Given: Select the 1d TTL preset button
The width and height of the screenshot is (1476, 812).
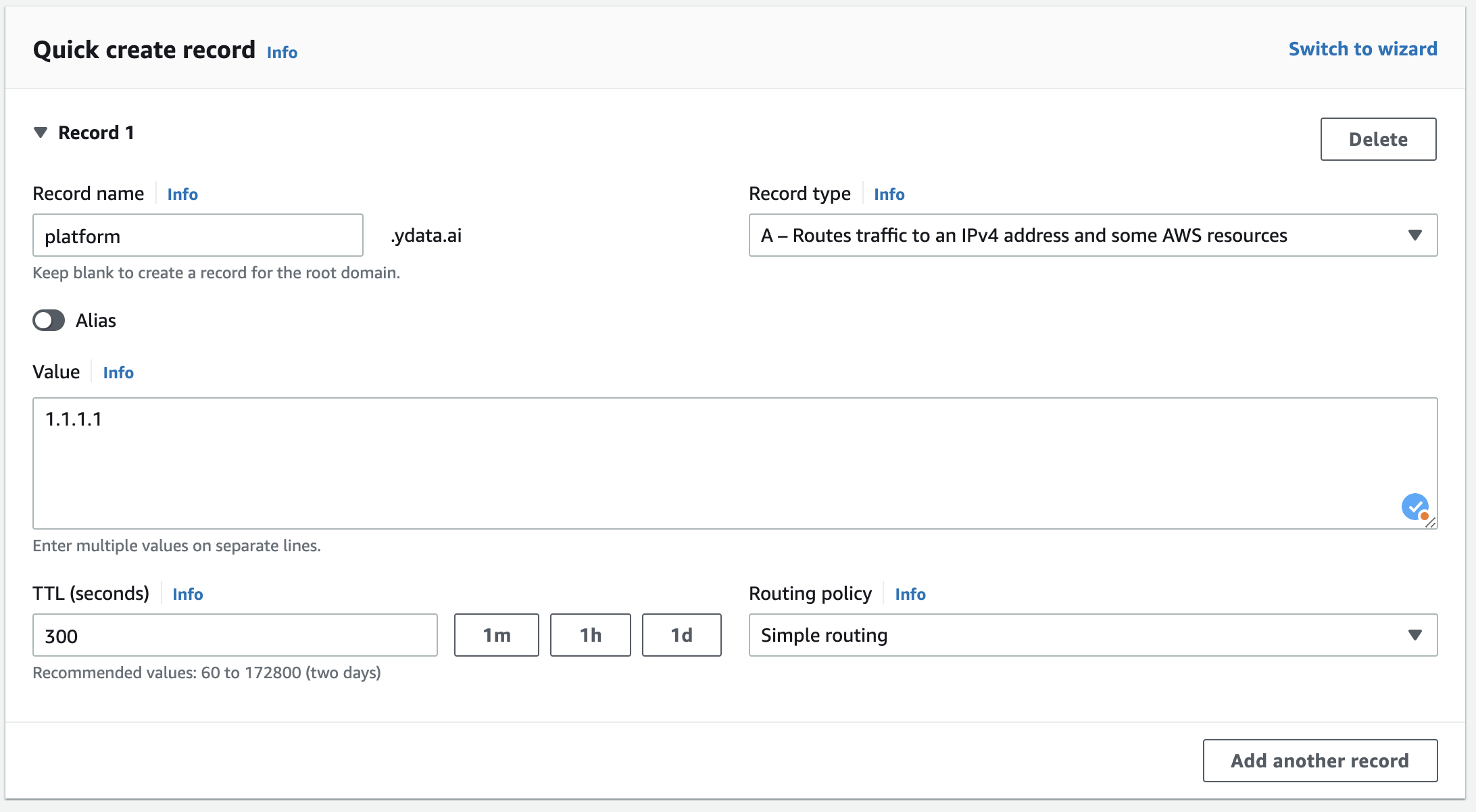Looking at the screenshot, I should [x=682, y=634].
